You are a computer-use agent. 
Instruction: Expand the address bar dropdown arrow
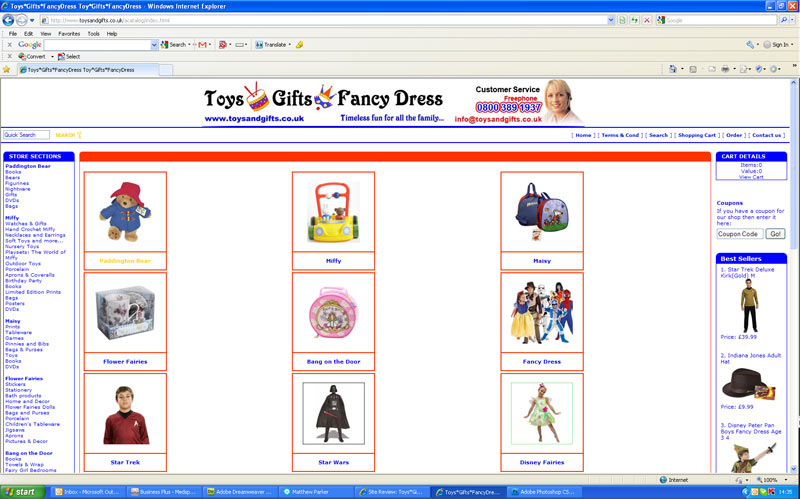click(610, 19)
